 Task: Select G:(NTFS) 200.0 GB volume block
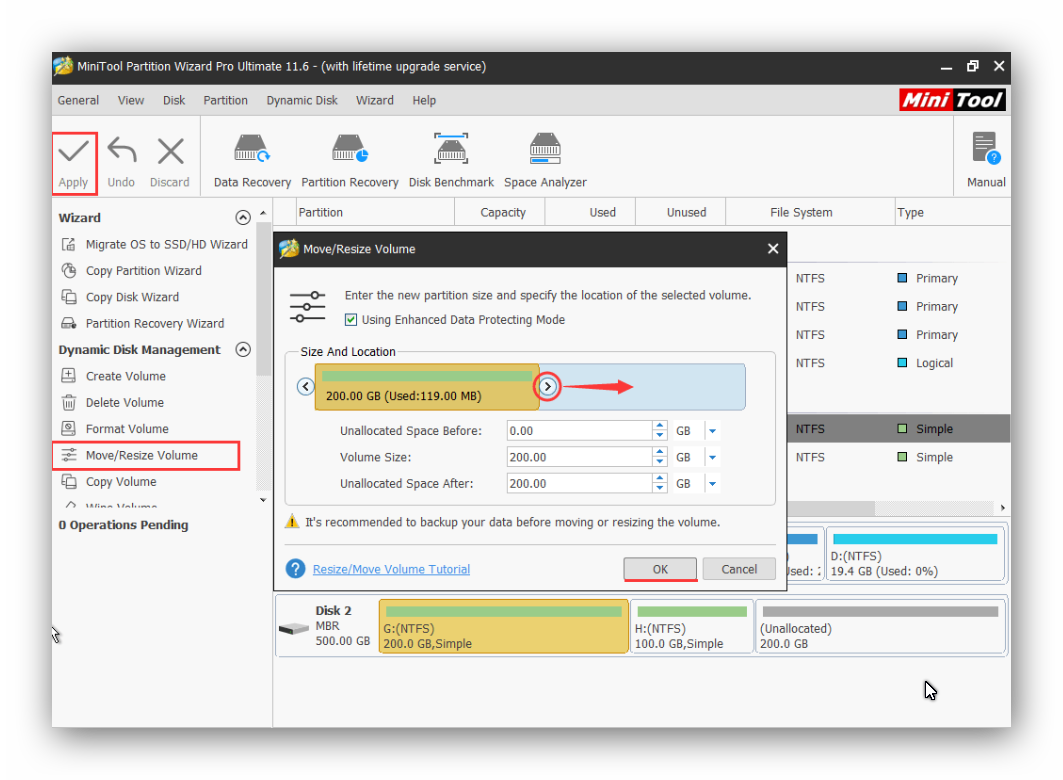tap(504, 626)
